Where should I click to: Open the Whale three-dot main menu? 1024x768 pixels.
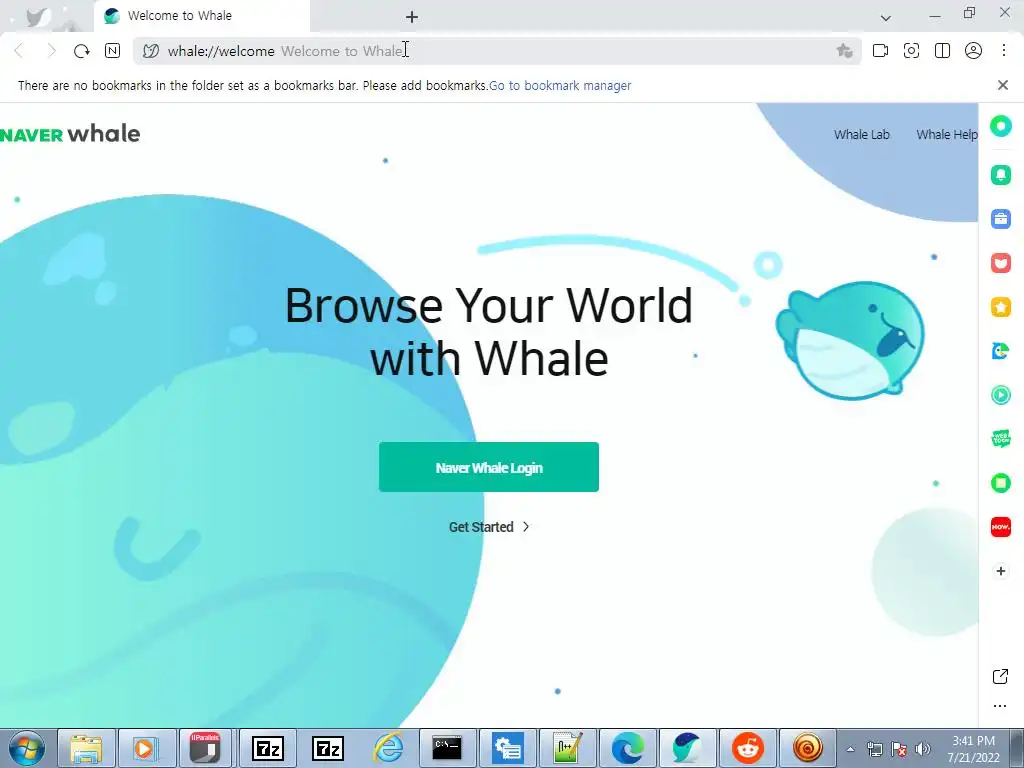(x=1004, y=51)
